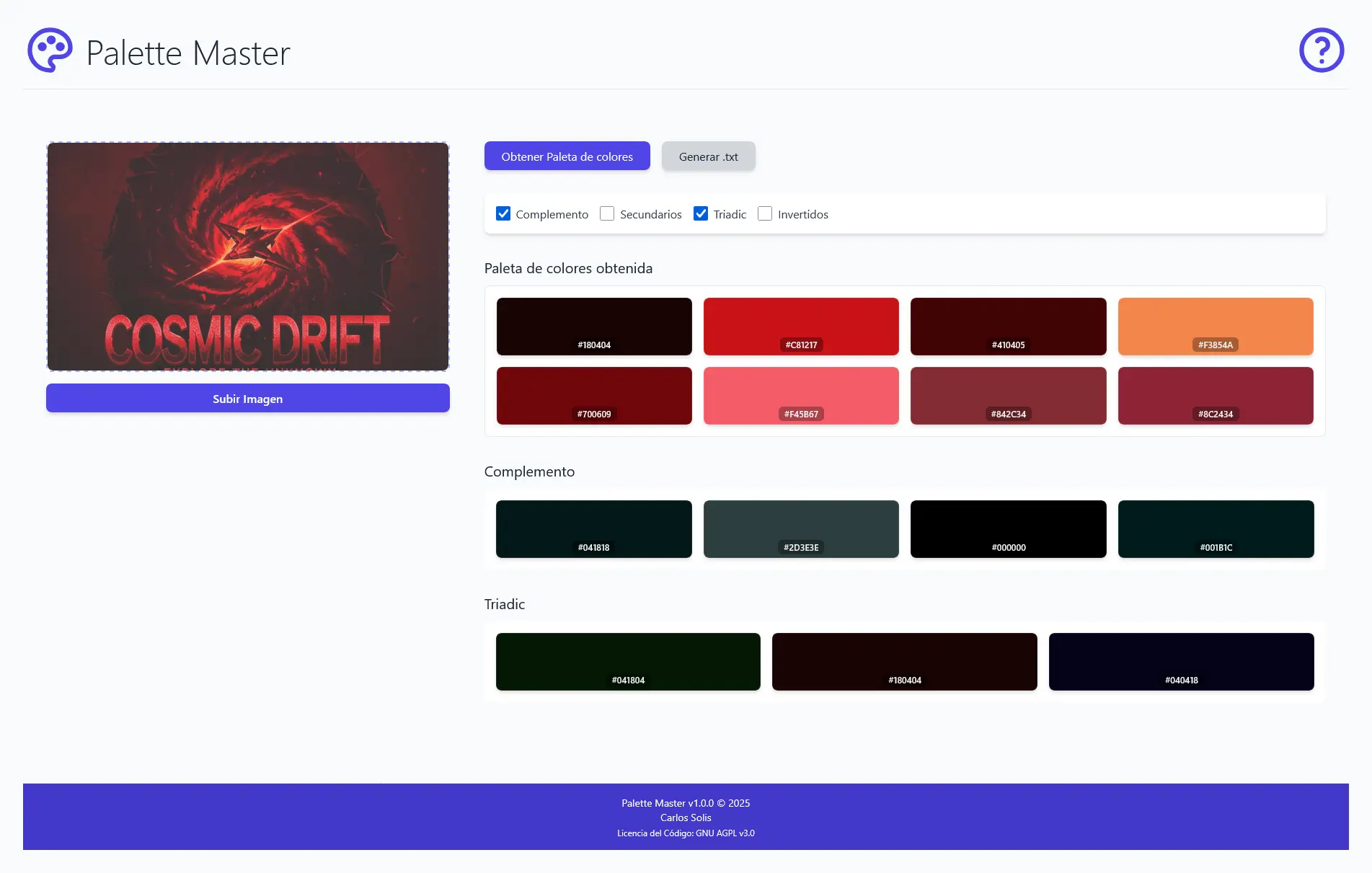
Task: Pick the orange #F3854A color swatch
Action: click(x=1215, y=326)
